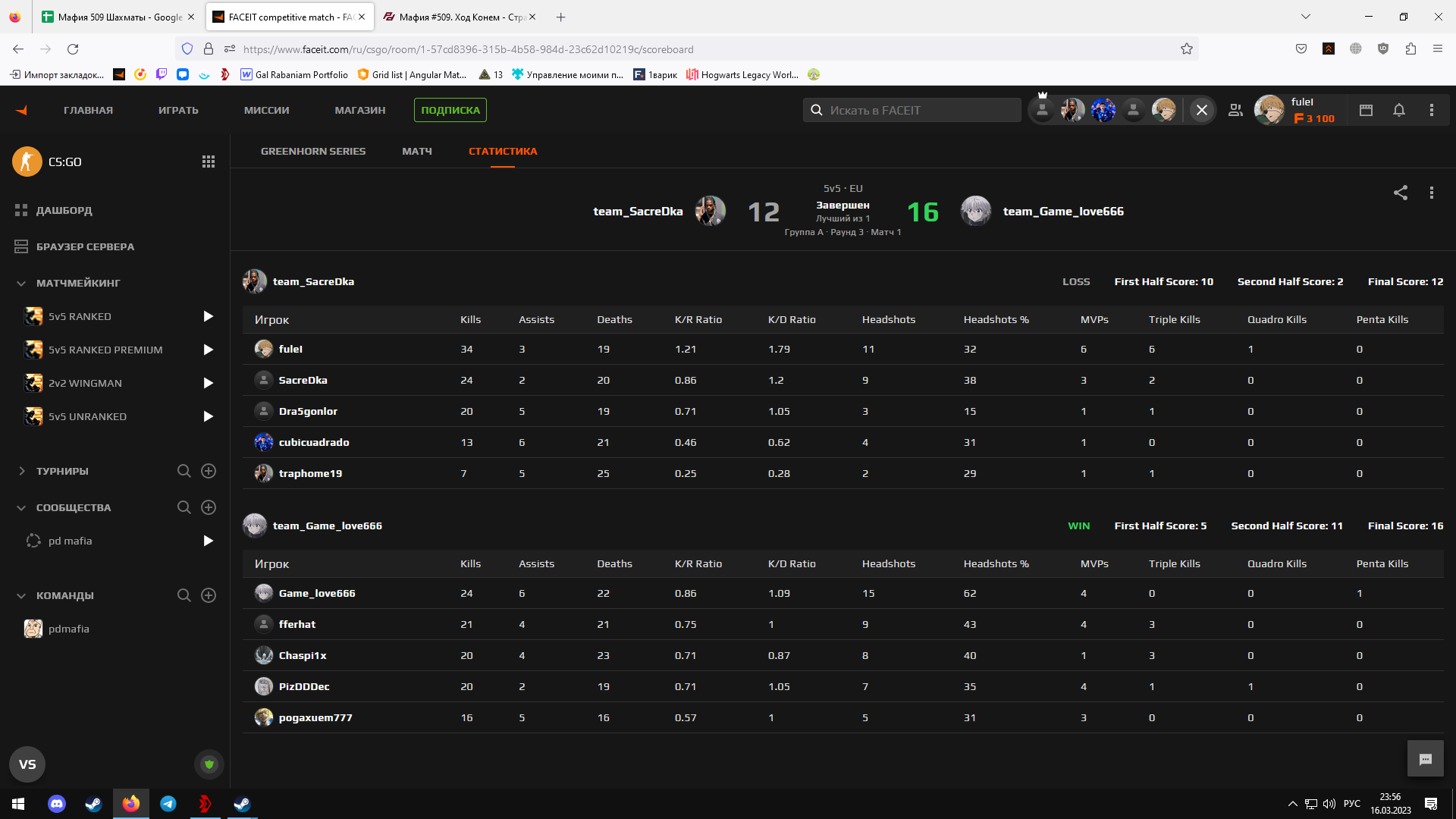Image resolution: width=1456 pixels, height=819 pixels.
Task: Close the party bar with X
Action: coord(1201,110)
